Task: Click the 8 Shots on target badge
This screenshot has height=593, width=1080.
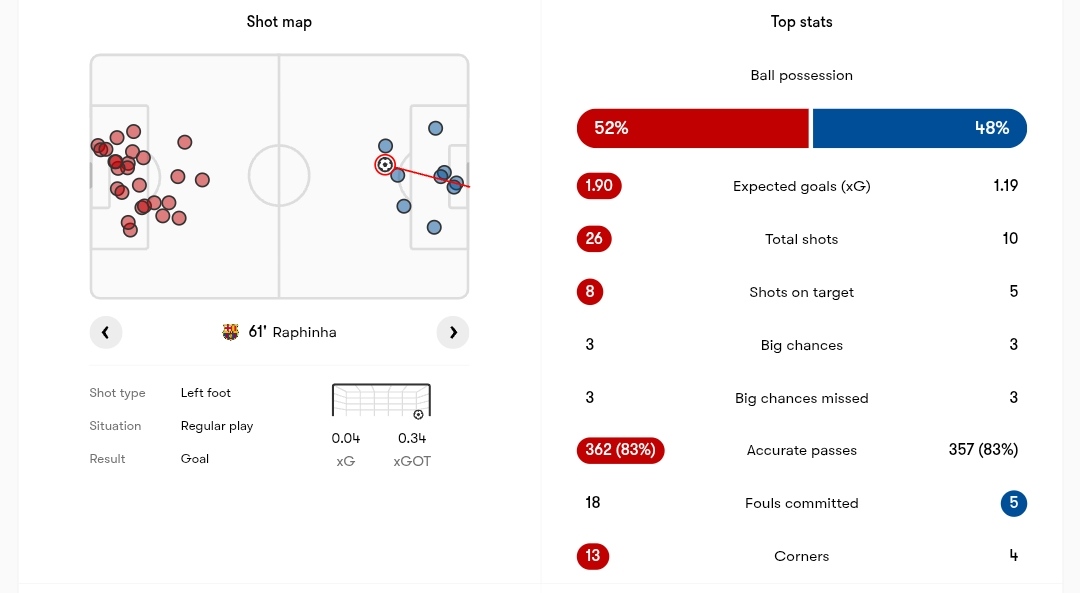Action: tap(590, 292)
